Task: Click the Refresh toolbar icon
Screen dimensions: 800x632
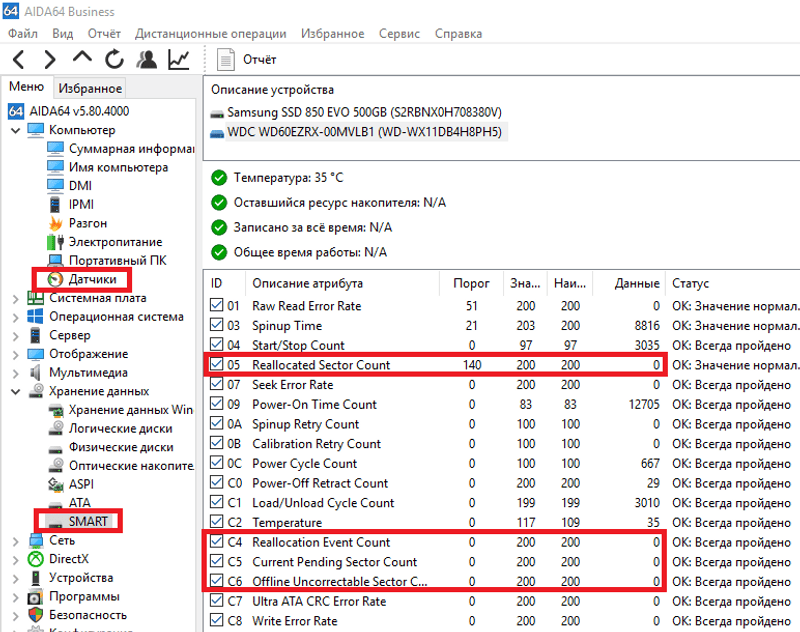Action: [x=115, y=60]
